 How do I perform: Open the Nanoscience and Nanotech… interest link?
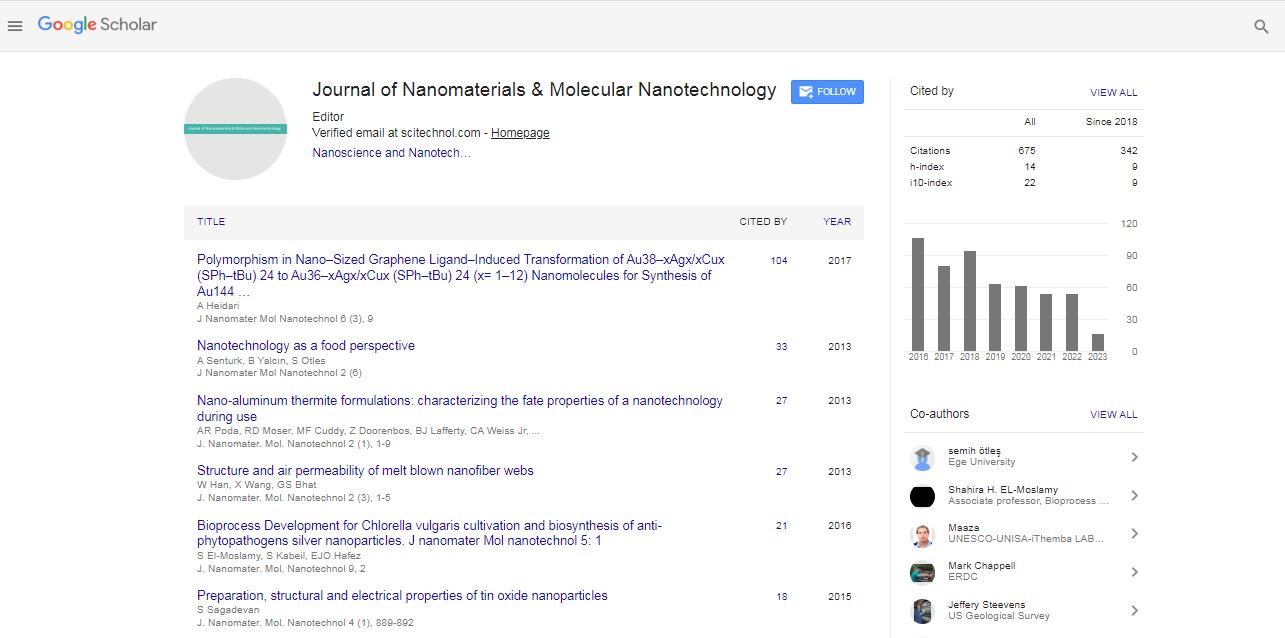[391, 153]
